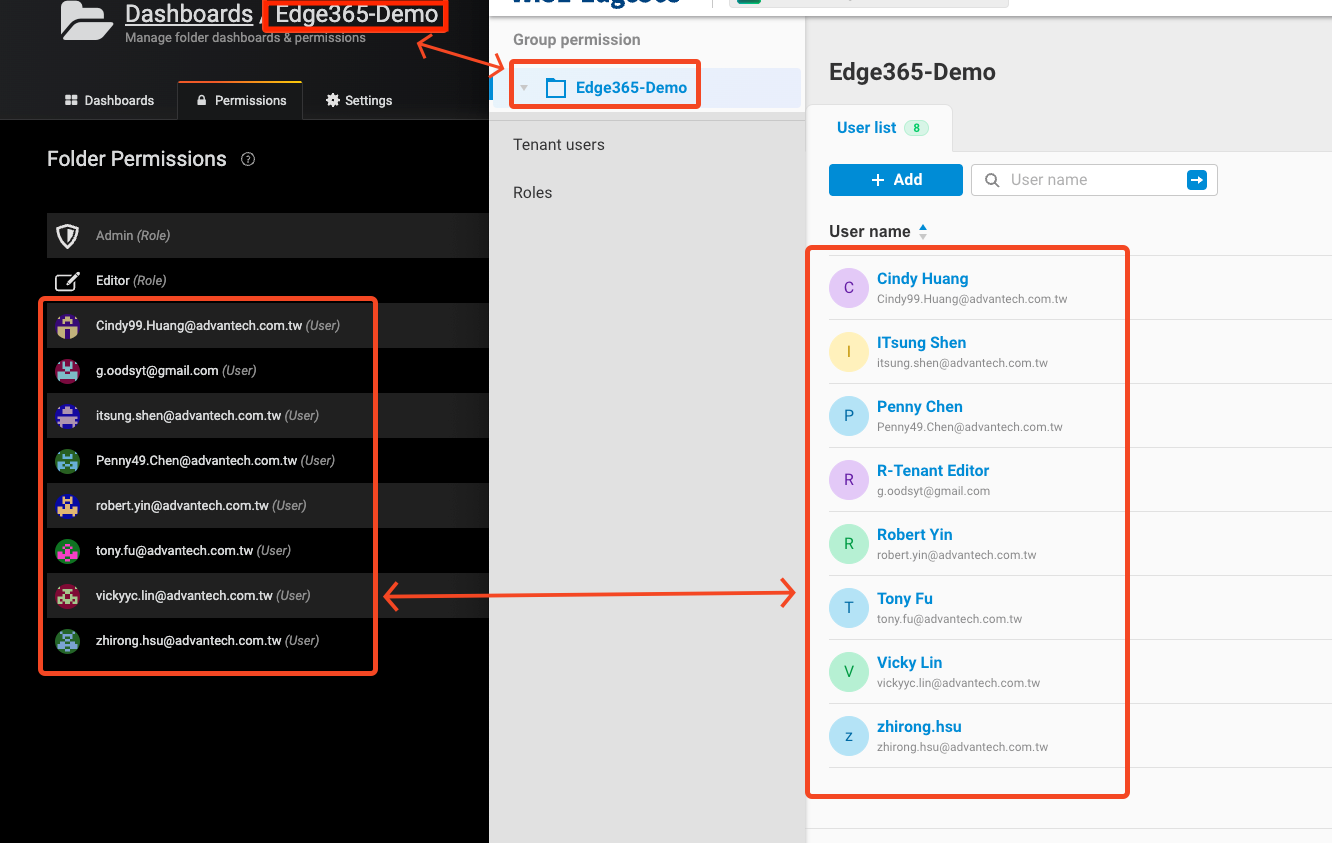Collapse the Edge365-Demo tree arrow
The image size is (1332, 843).
pos(524,88)
